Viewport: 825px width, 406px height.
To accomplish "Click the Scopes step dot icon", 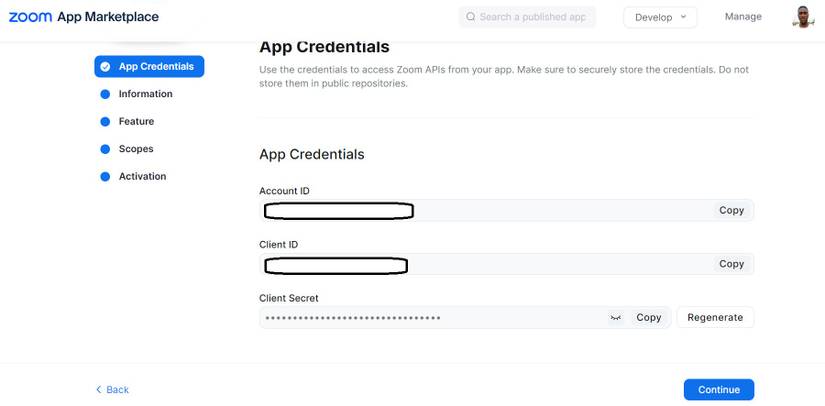I will 105,149.
